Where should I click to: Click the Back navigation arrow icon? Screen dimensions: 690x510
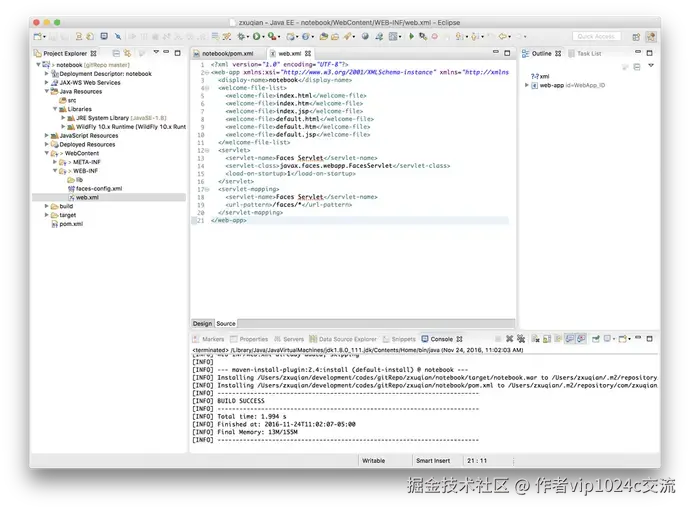pos(502,37)
